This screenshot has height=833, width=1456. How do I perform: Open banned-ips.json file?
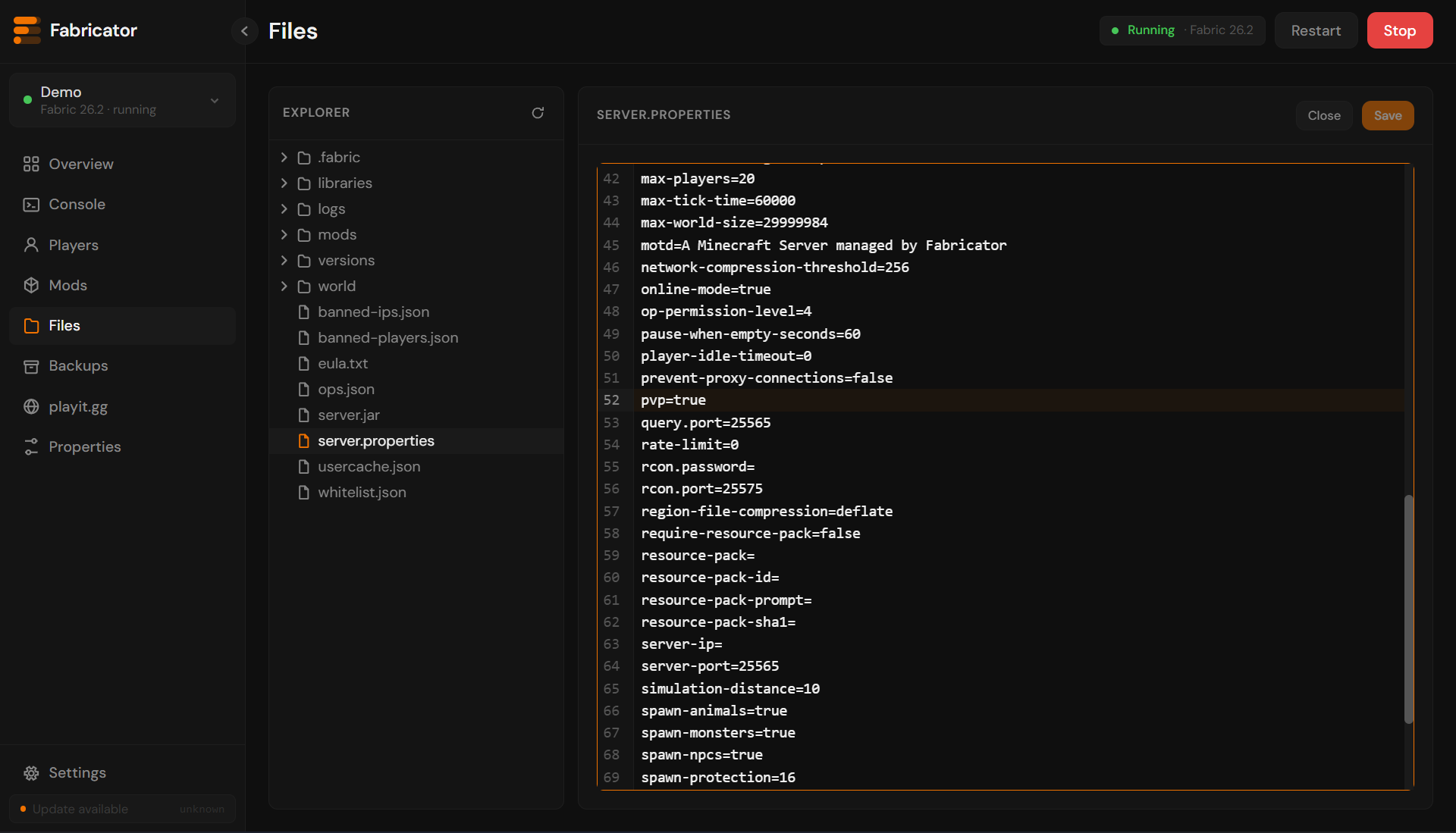coord(416,312)
